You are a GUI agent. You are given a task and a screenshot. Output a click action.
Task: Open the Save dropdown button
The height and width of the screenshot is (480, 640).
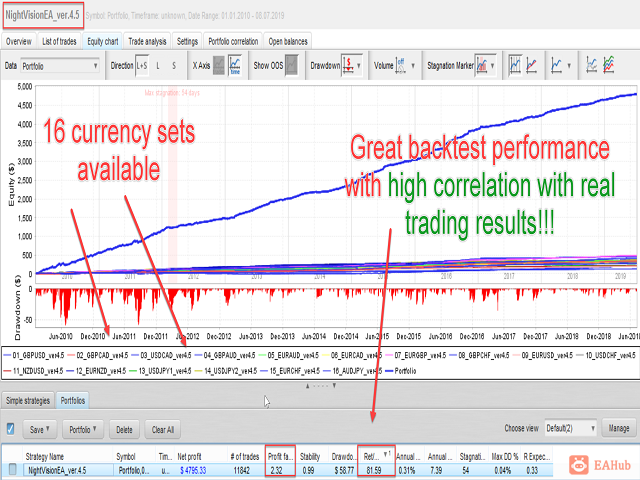pyautogui.click(x=40, y=429)
